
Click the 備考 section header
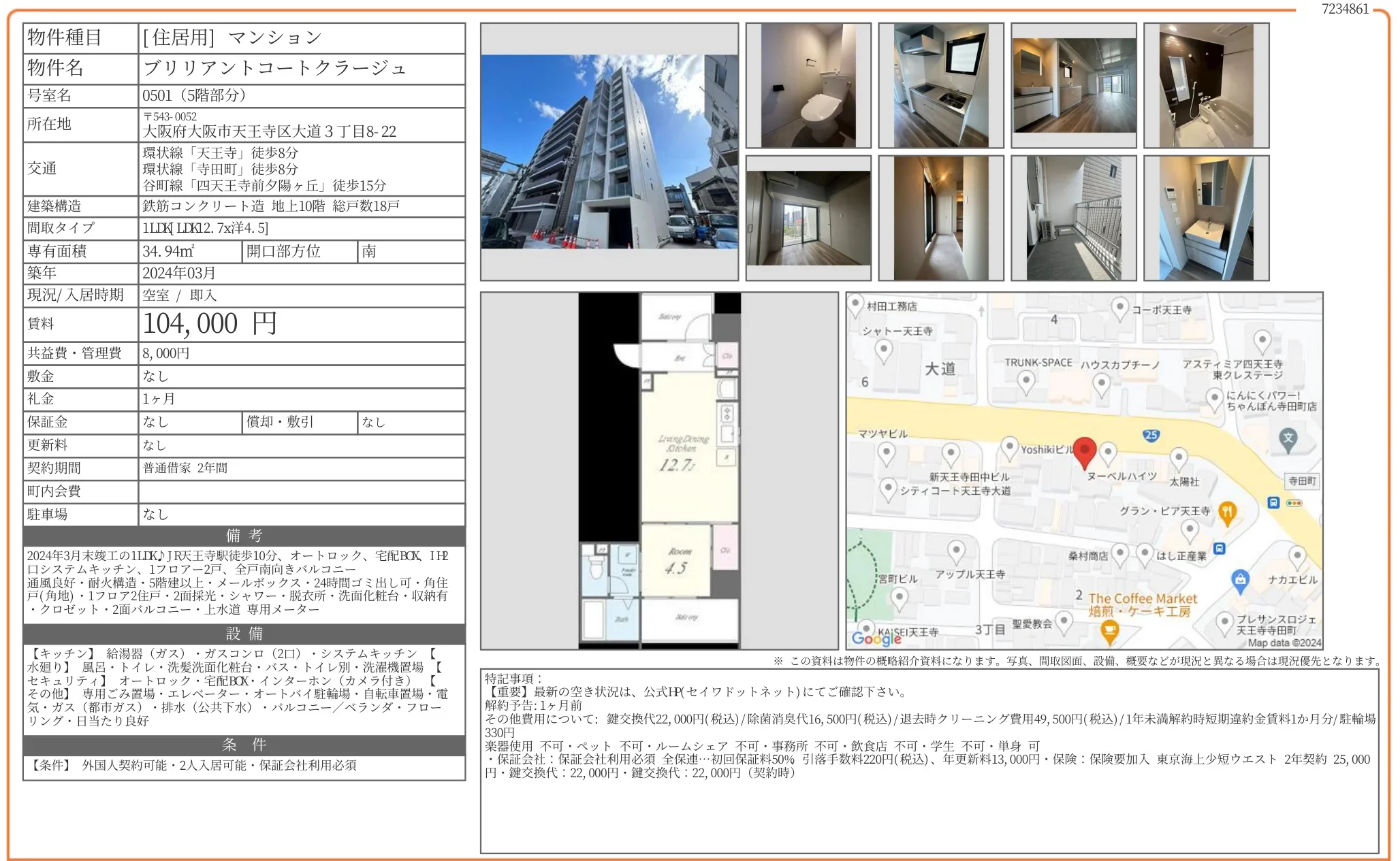point(244,536)
